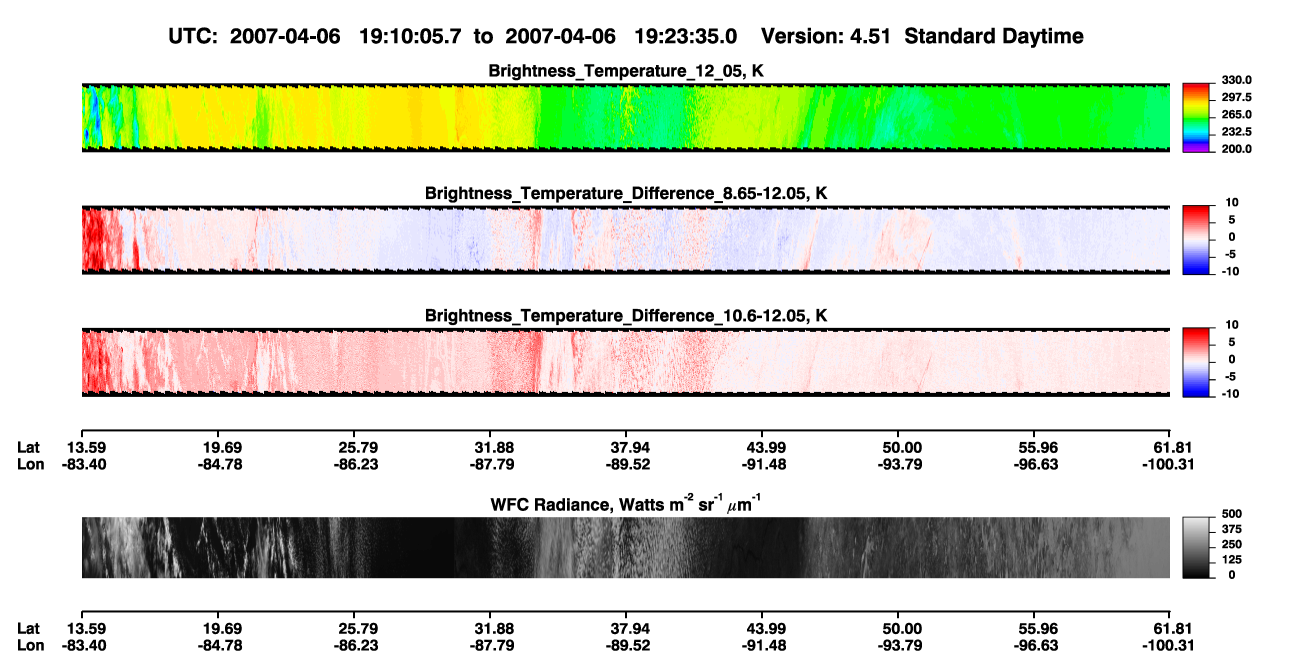The height and width of the screenshot is (667, 1300).
Task: Click the 10 tick on 10.6-12.05 colorbar
Action: click(1231, 325)
